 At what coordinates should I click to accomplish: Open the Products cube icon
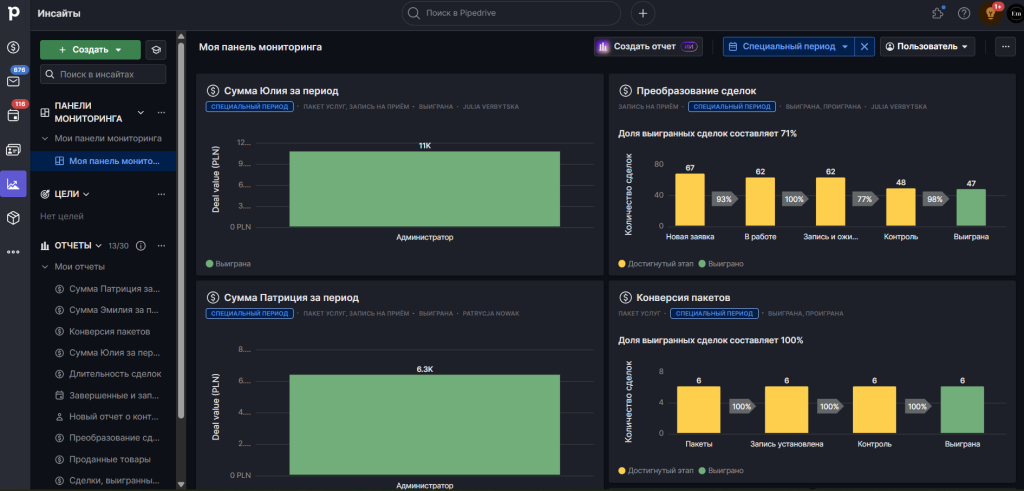tap(14, 217)
